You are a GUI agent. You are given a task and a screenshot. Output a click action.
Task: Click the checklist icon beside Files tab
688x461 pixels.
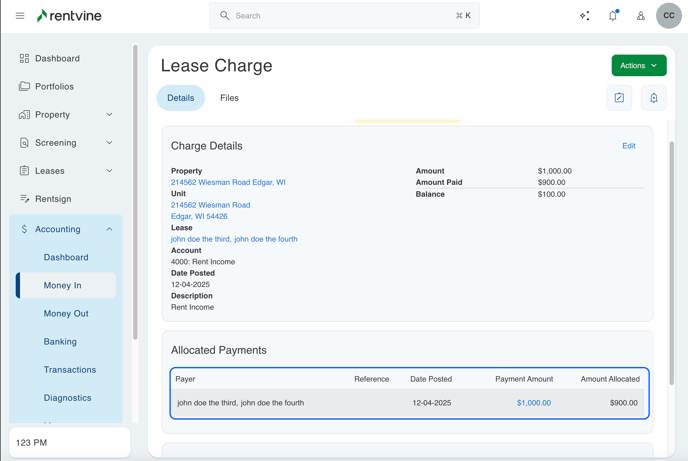[x=619, y=98]
